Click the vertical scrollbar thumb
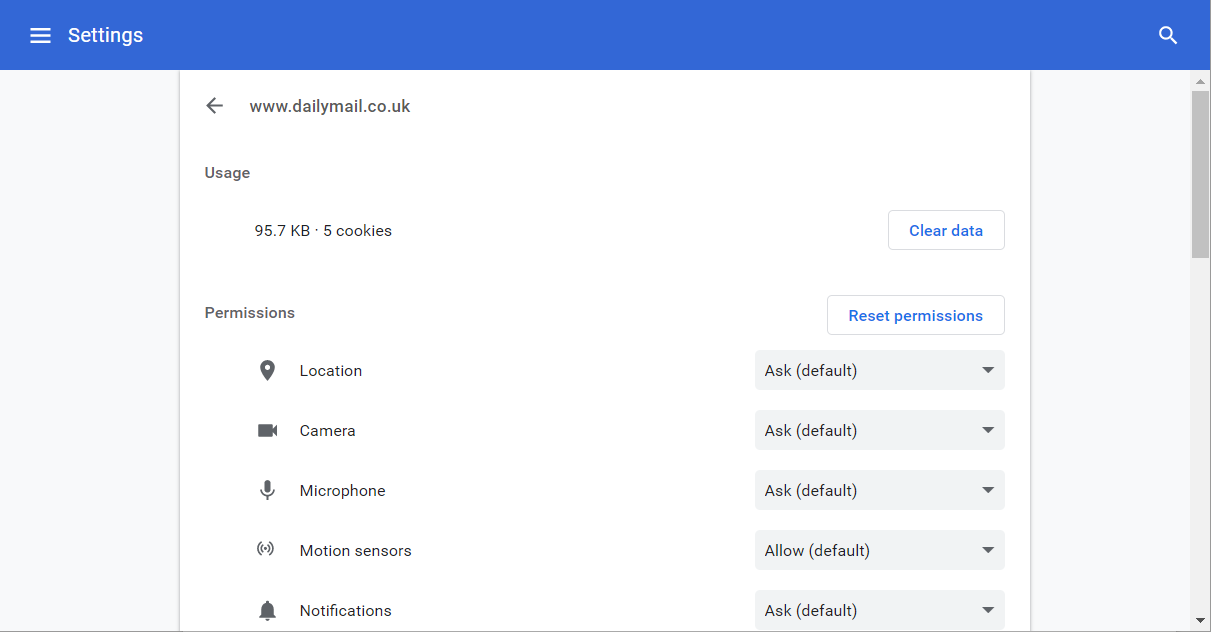The image size is (1211, 632). tap(1201, 174)
